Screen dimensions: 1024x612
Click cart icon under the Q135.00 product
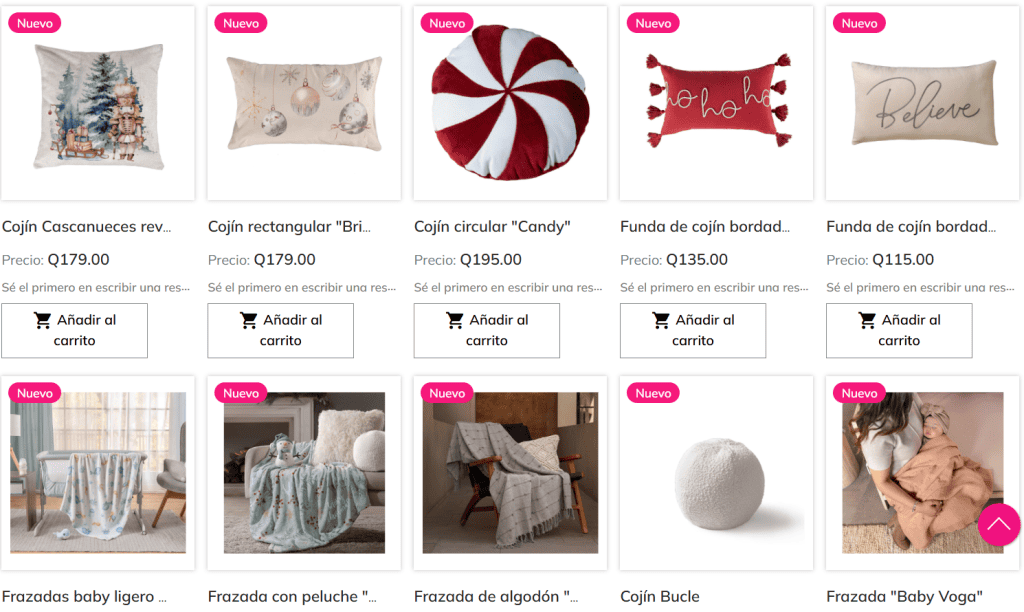(x=661, y=320)
